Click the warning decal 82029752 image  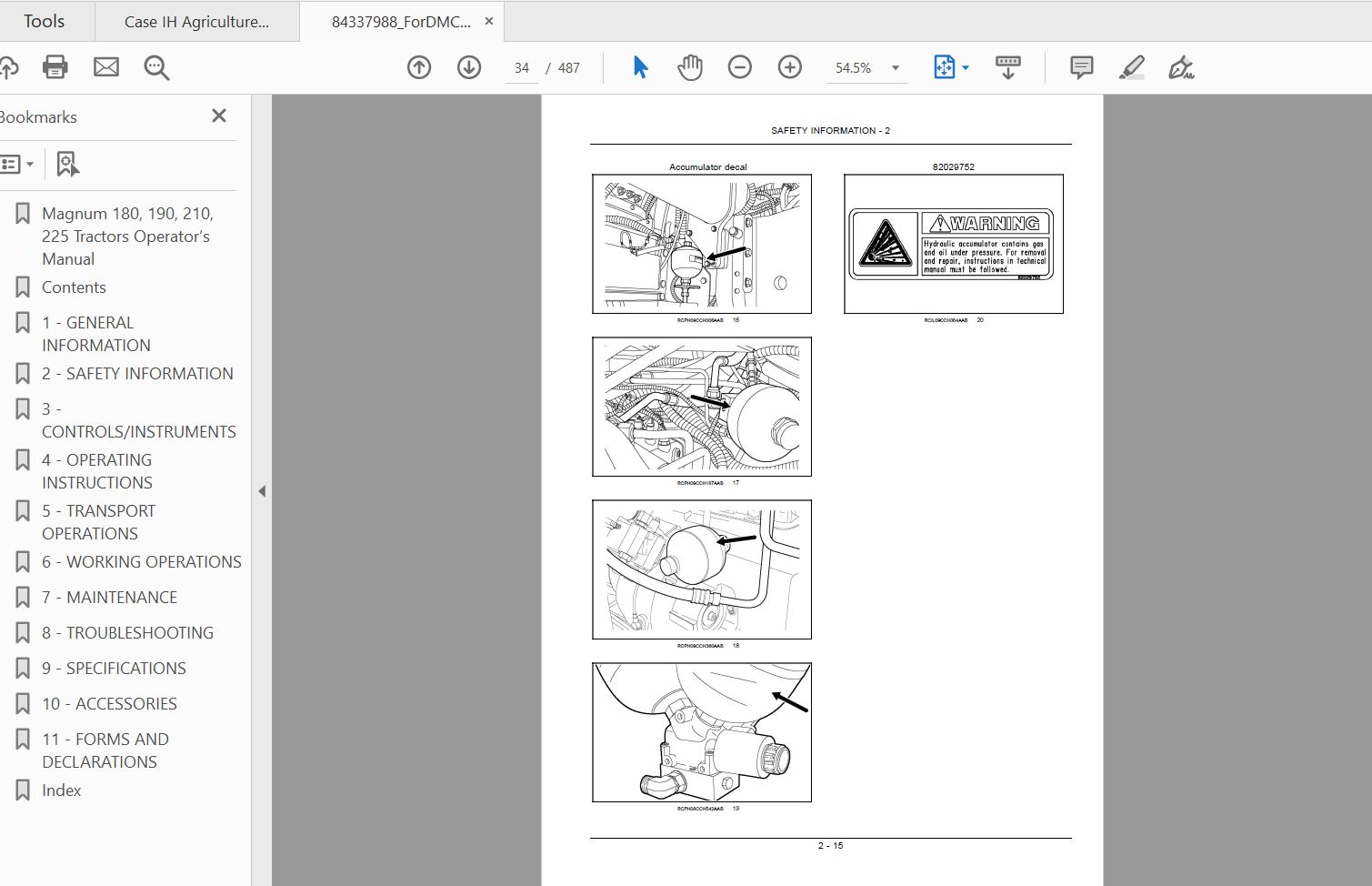click(x=954, y=244)
